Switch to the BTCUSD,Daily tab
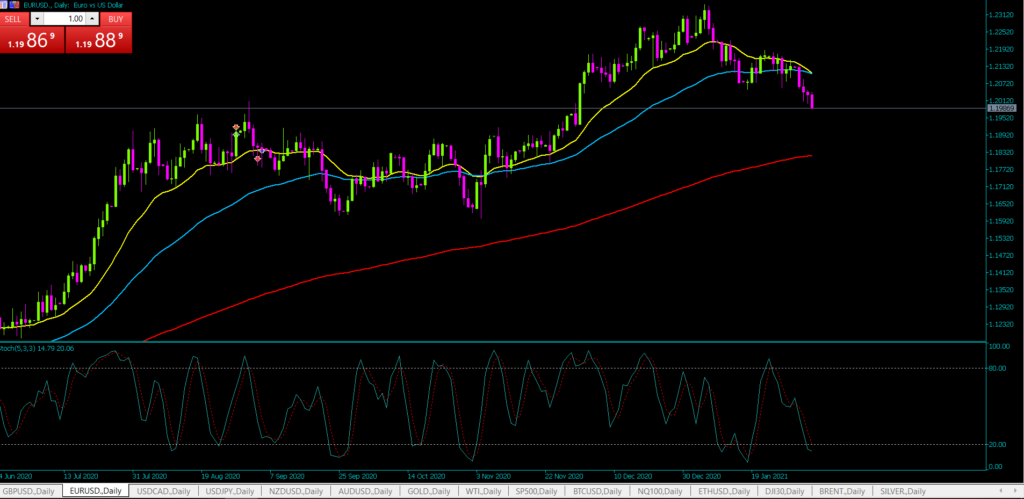Screen dimensions: 1024x499 pyautogui.click(x=599, y=491)
